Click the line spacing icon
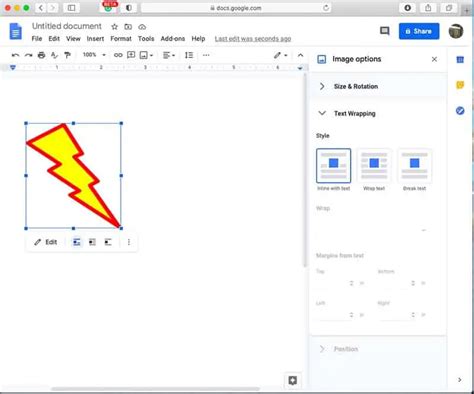The width and height of the screenshot is (474, 394). point(189,55)
